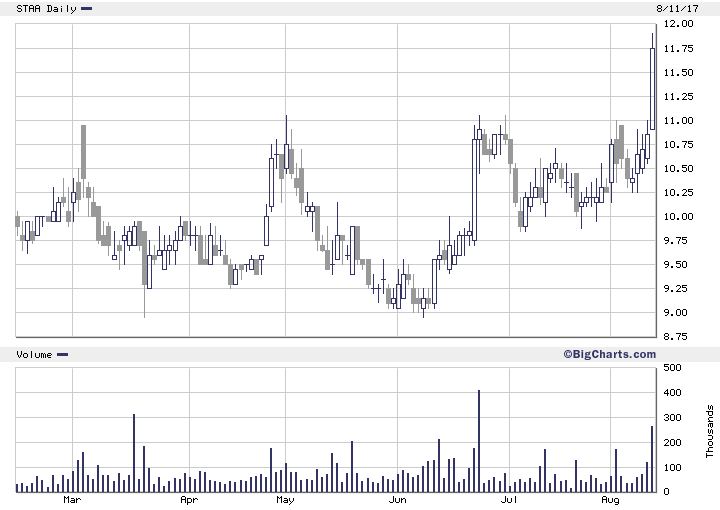Click the Aug month label

pos(610,500)
